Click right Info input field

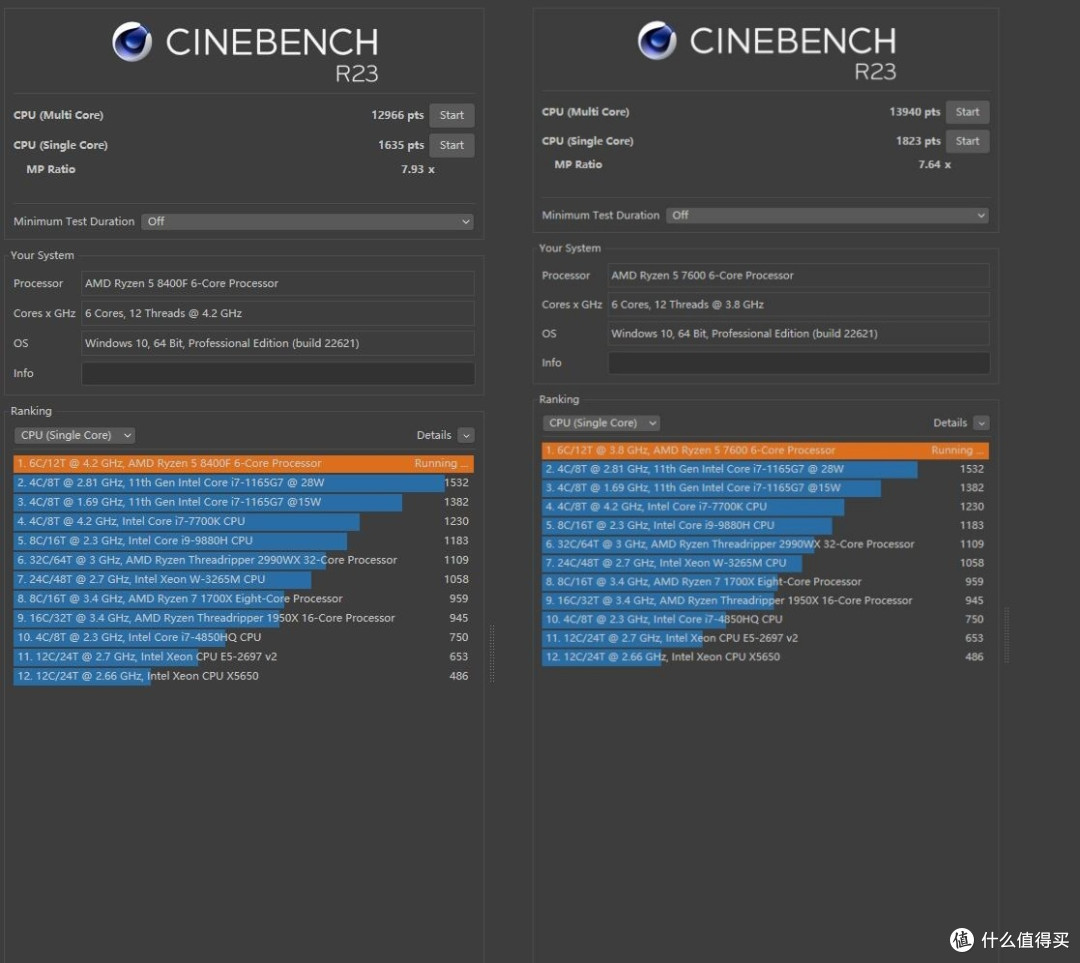(x=798, y=363)
